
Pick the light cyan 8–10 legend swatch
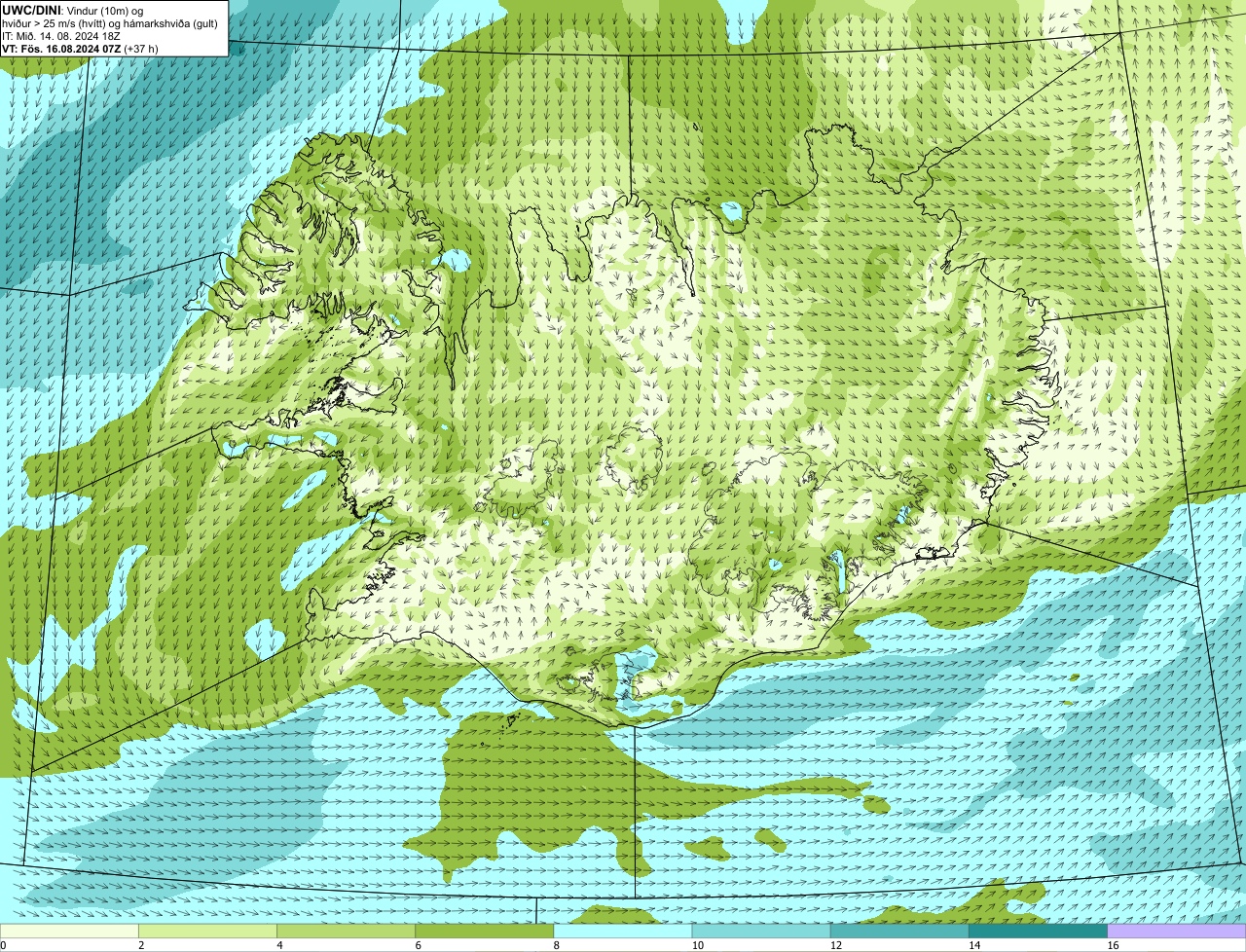coord(623,932)
